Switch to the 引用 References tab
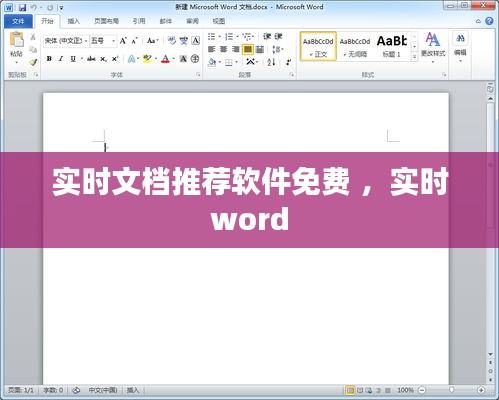This screenshot has height=400, width=499. point(139,21)
